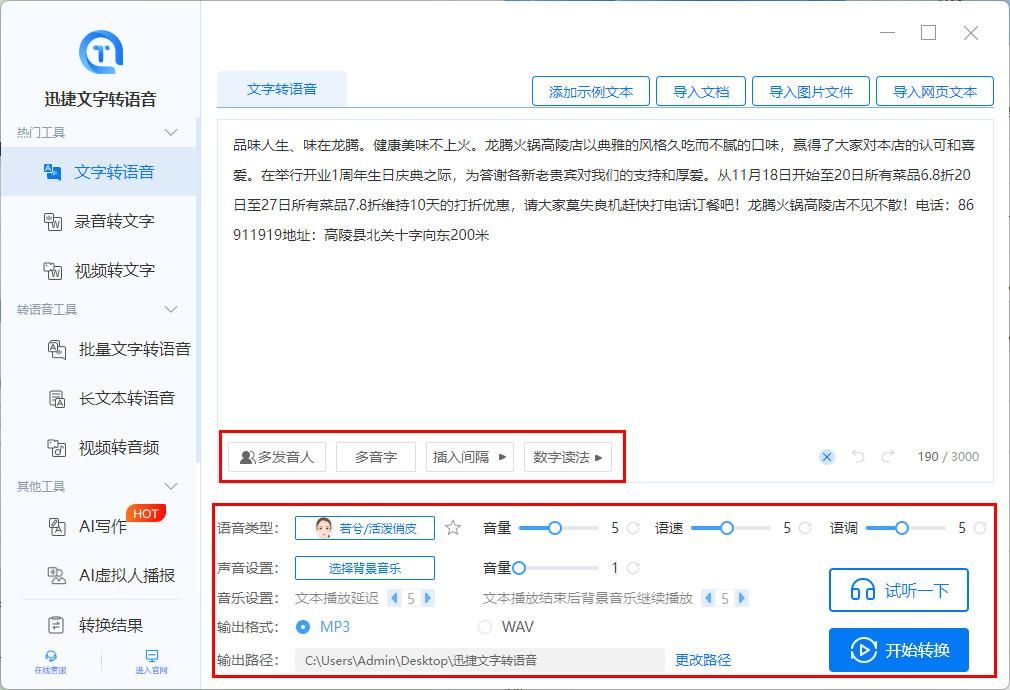Image resolution: width=1010 pixels, height=690 pixels.
Task: Increase 背景音乐继续播放 value right arrow
Action: click(x=741, y=598)
